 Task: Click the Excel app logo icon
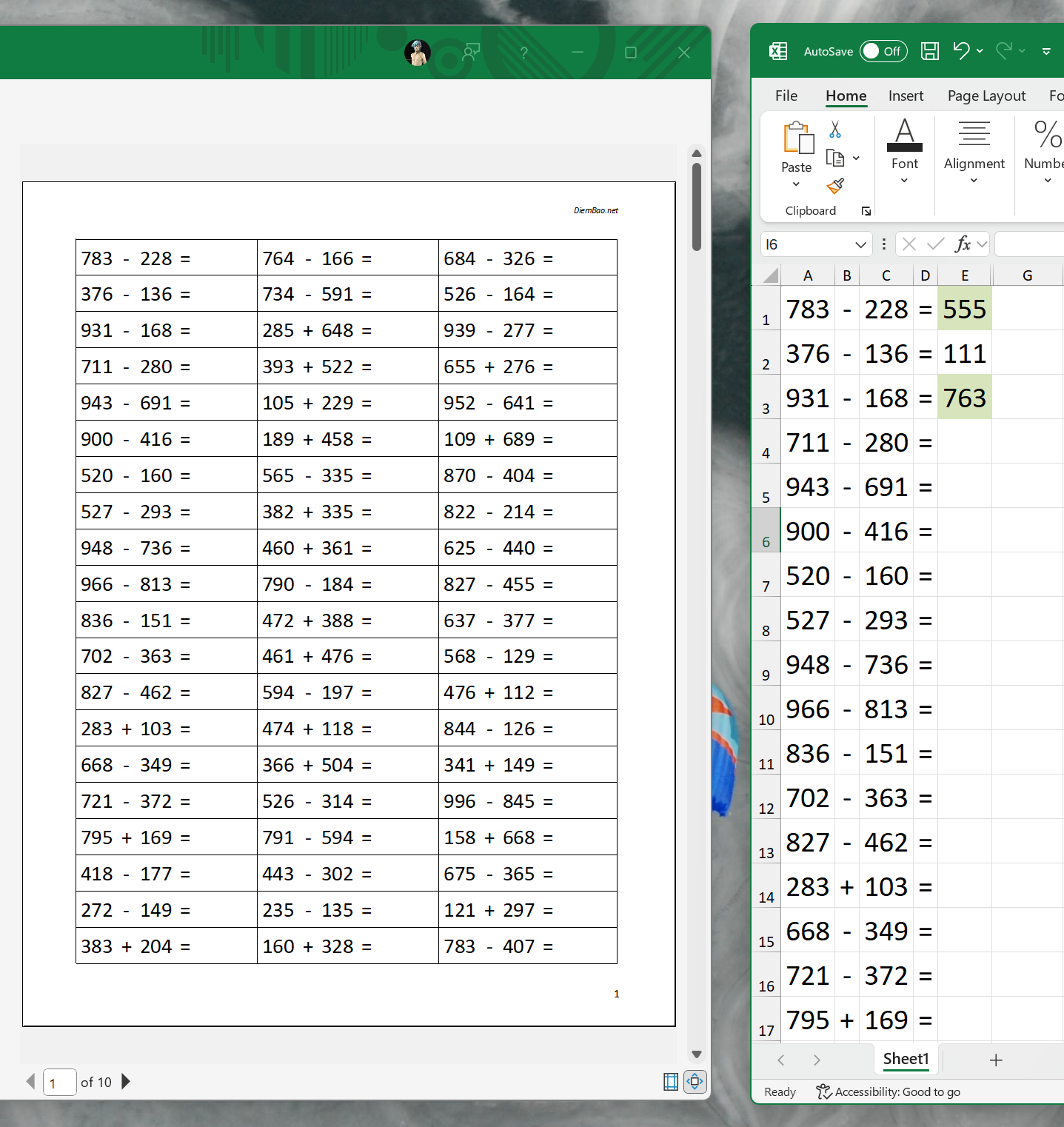point(778,51)
